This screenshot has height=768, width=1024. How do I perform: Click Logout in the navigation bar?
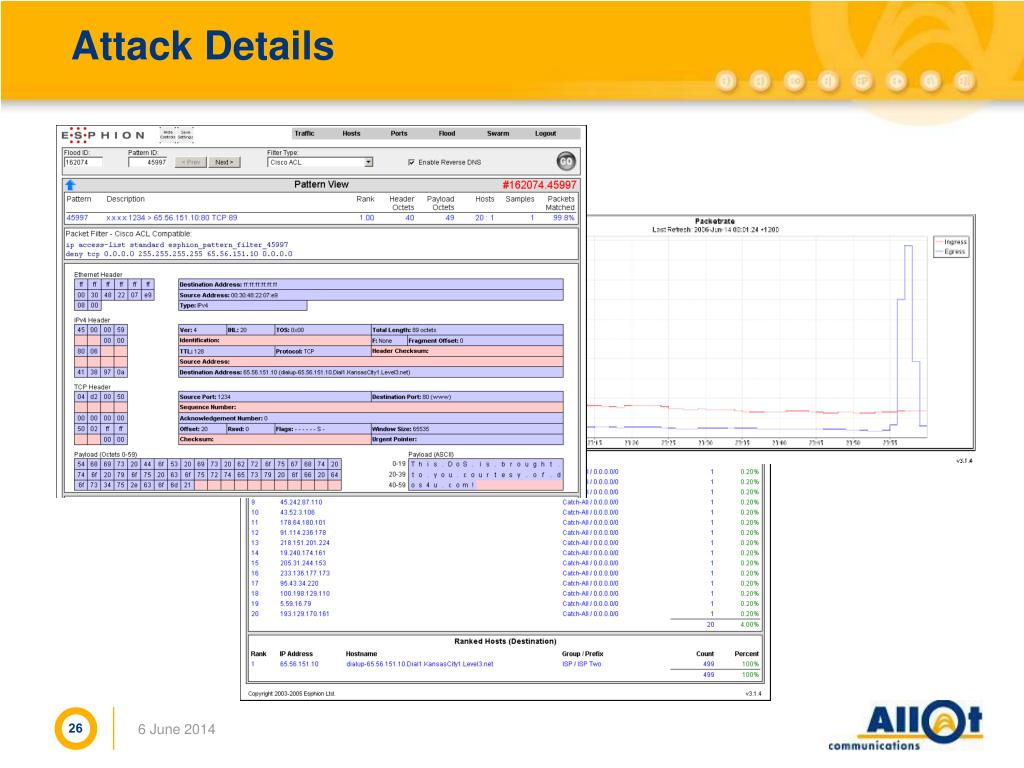click(545, 133)
